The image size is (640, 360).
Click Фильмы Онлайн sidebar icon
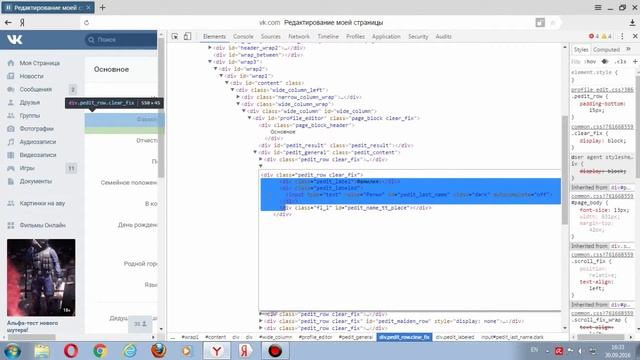[x=11, y=225]
